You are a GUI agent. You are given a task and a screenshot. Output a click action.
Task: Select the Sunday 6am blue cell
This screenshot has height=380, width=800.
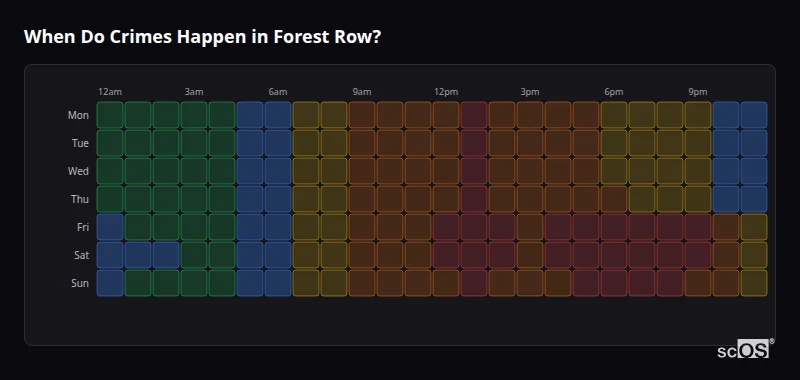coord(278,283)
